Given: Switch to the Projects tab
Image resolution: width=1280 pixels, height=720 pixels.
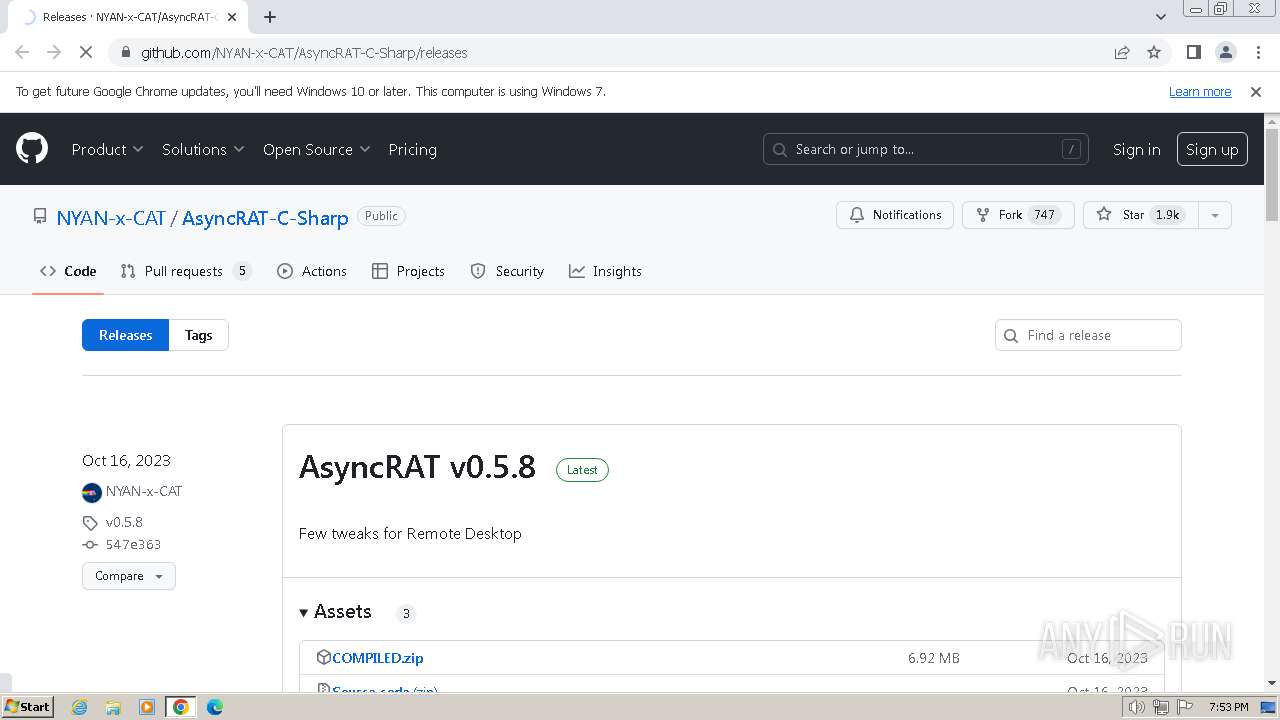Looking at the screenshot, I should pyautogui.click(x=408, y=271).
